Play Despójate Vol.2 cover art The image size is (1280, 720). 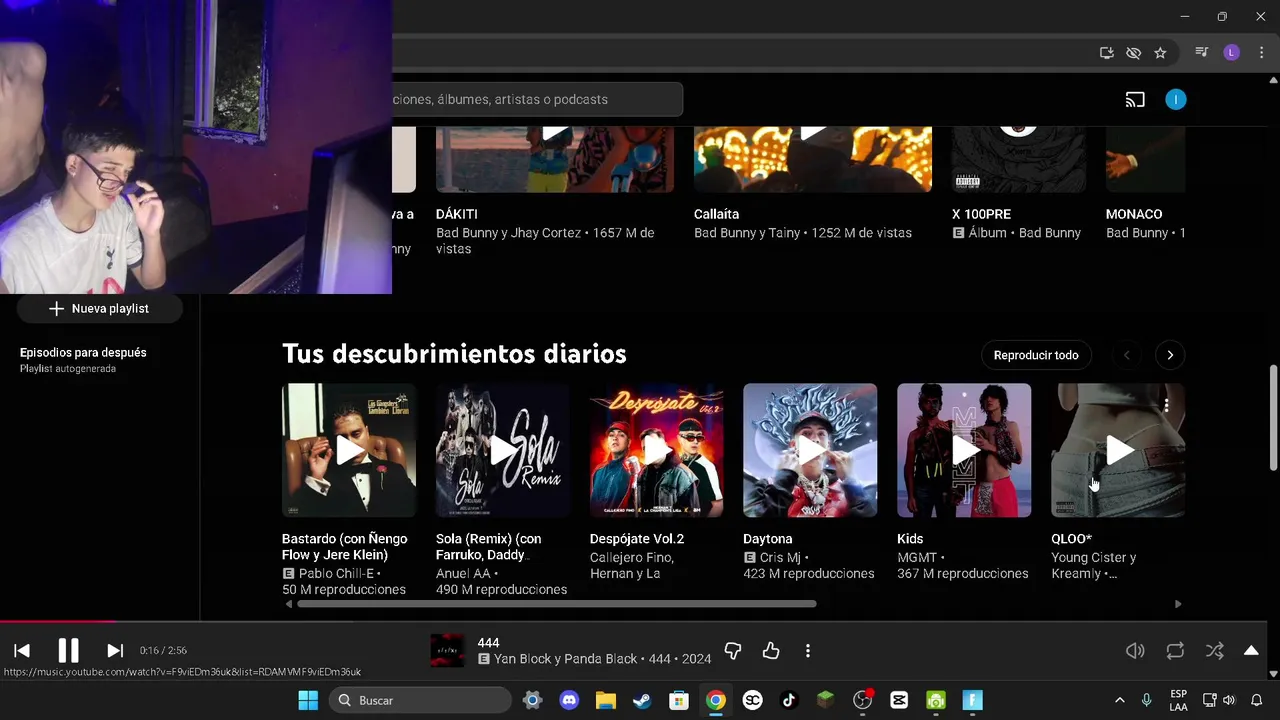tap(657, 450)
